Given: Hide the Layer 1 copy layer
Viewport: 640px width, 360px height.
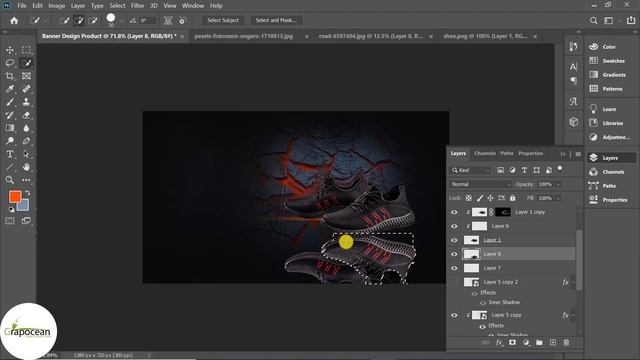Looking at the screenshot, I should [454, 212].
